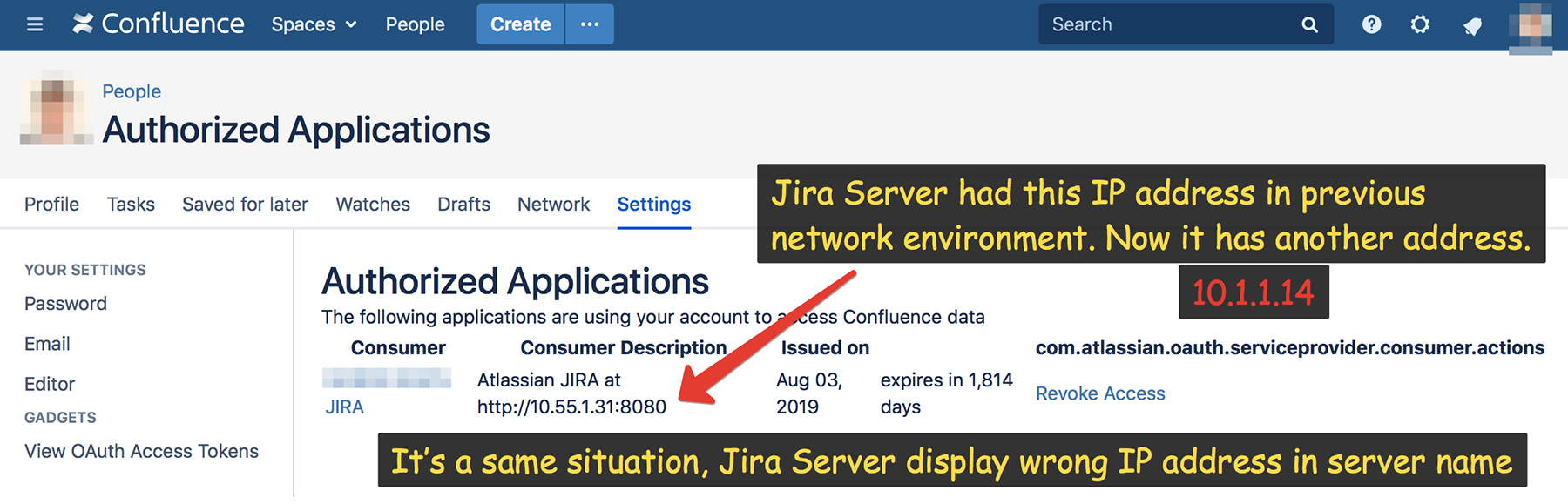
Task: Click the Issued on column header
Action: [825, 347]
